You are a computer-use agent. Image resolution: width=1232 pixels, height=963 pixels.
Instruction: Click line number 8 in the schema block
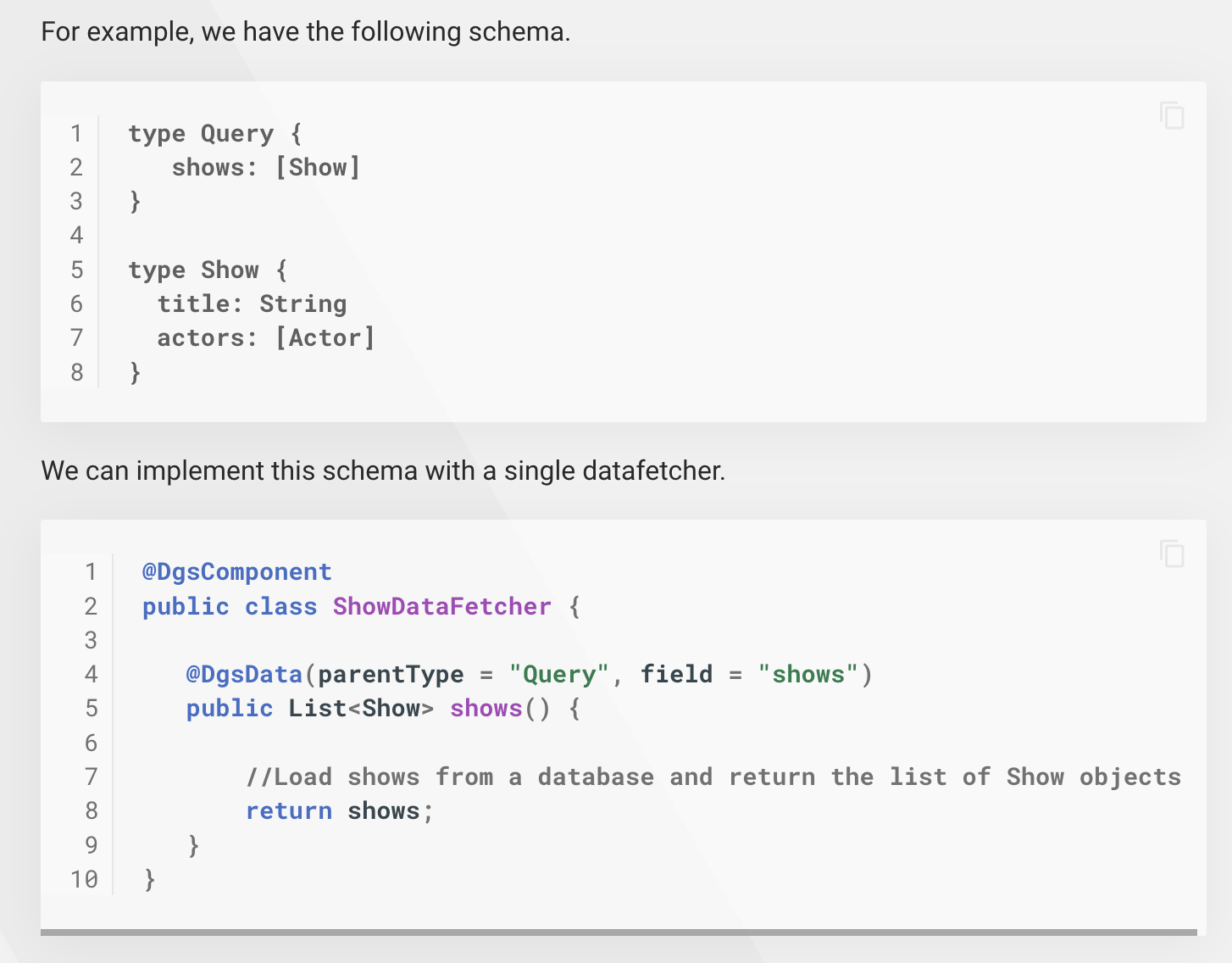77,373
